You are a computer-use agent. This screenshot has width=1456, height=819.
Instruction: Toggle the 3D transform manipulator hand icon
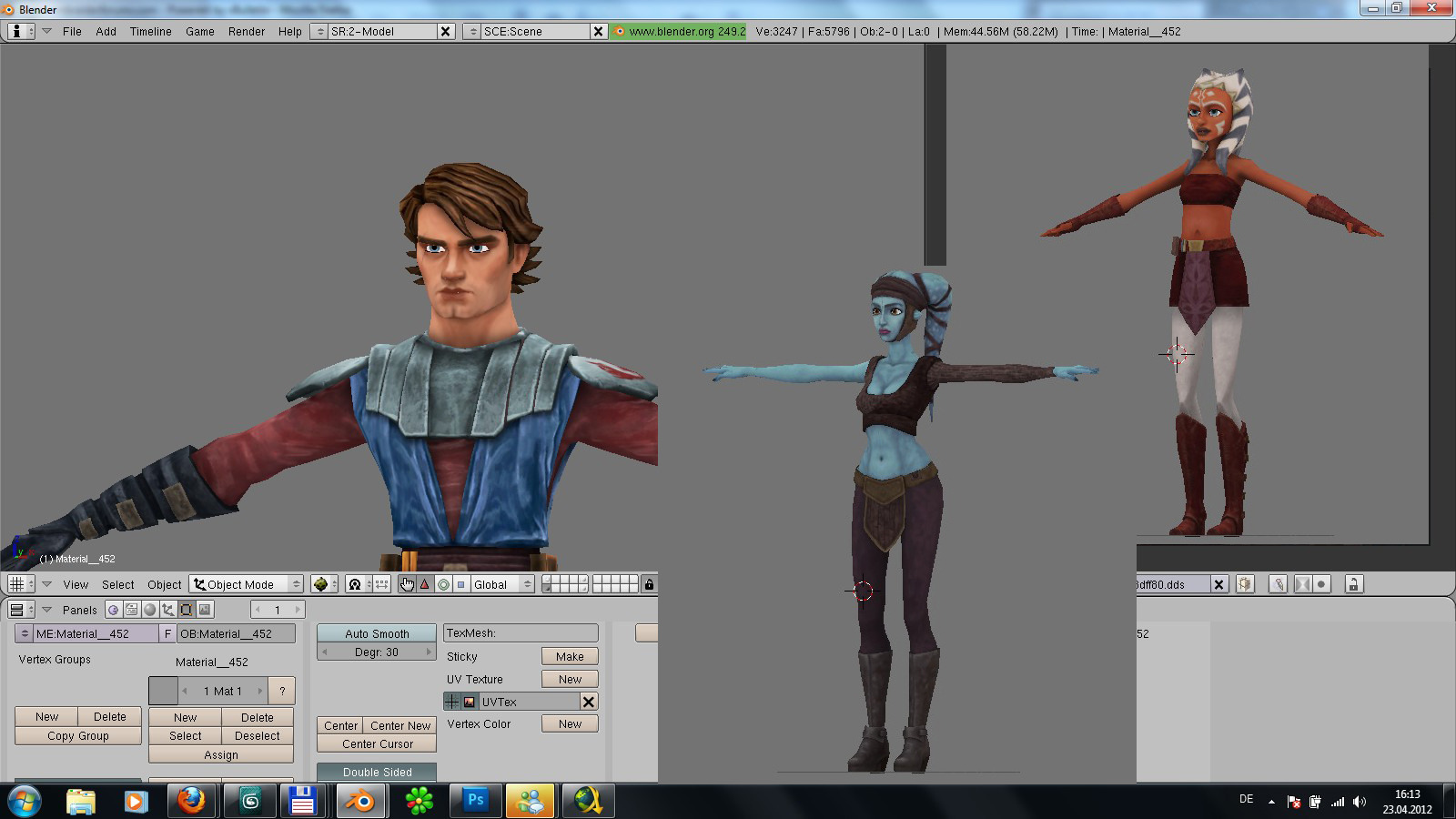point(407,584)
